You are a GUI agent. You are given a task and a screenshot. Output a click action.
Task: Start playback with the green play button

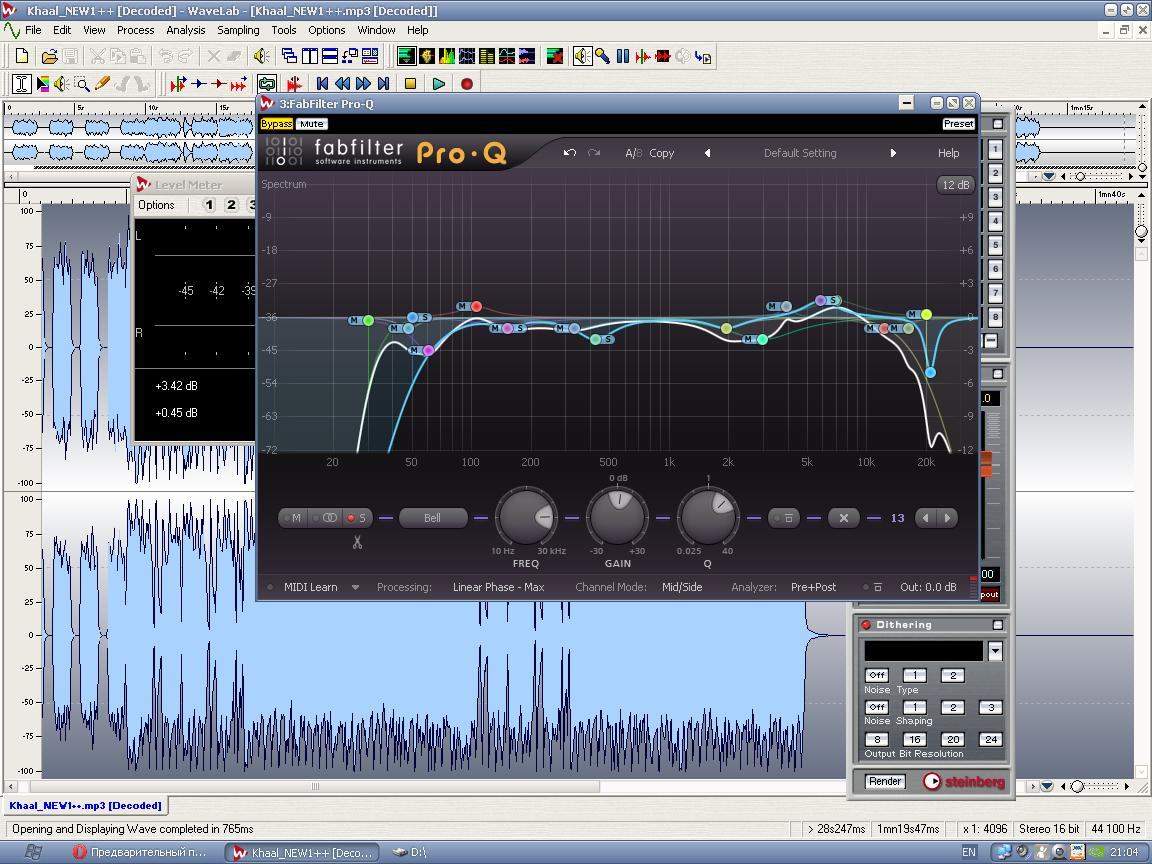pos(439,84)
